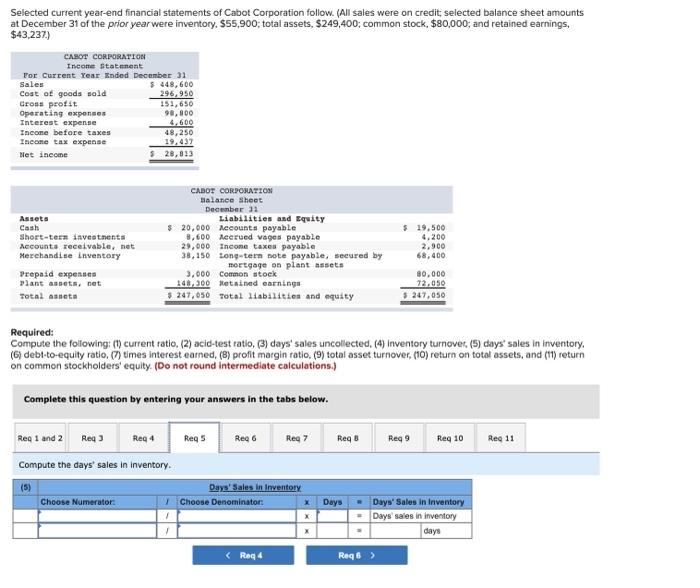Click the Interest expense value 4,600

tap(181, 122)
